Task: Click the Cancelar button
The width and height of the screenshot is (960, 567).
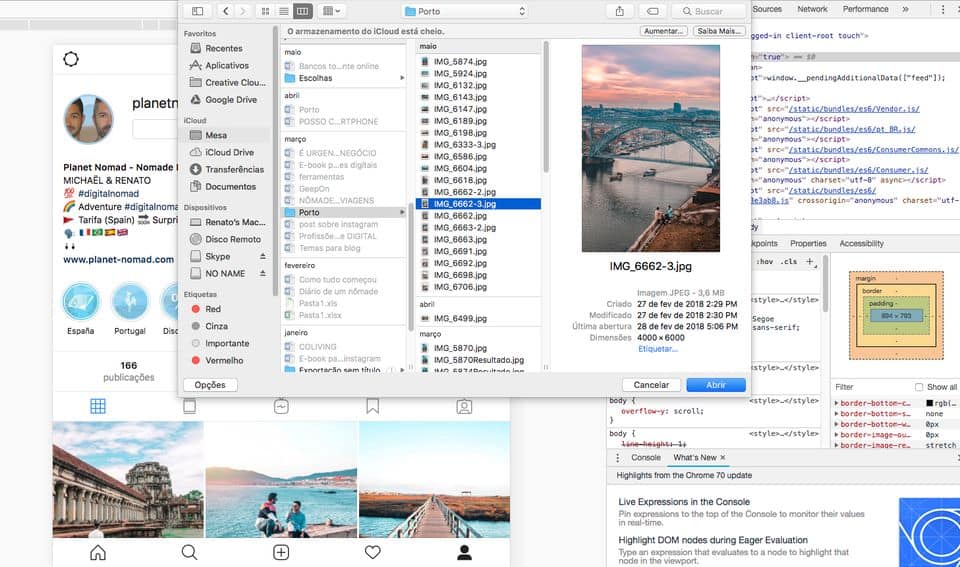Action: [651, 385]
